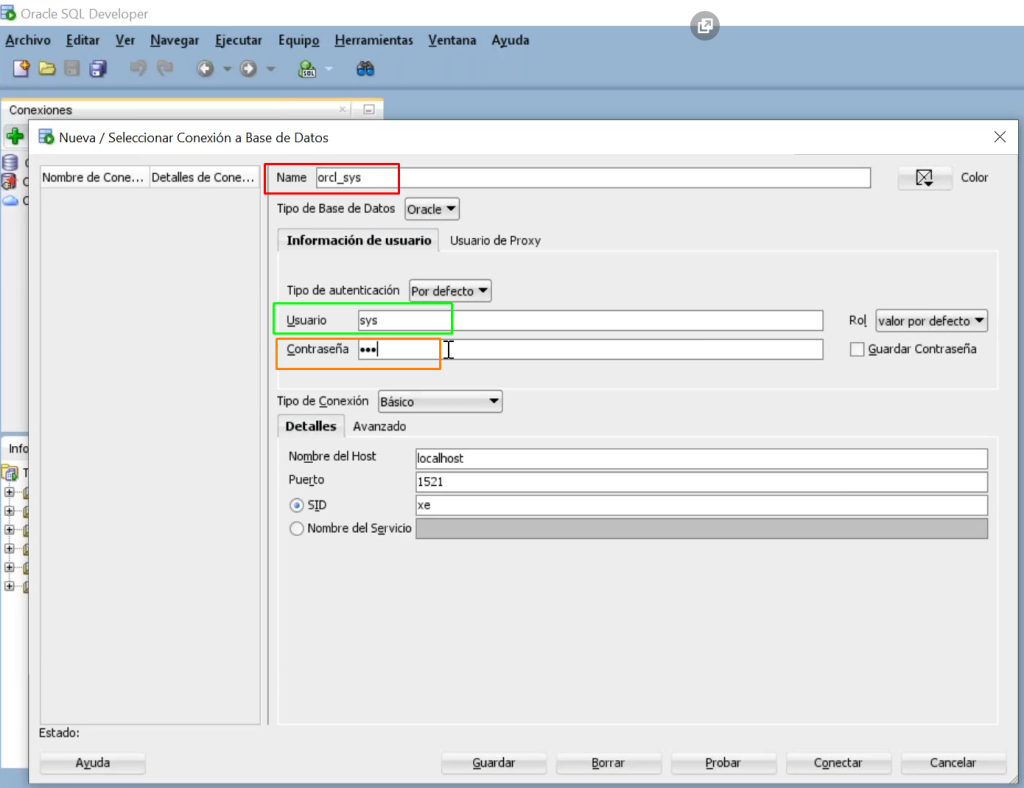This screenshot has width=1024, height=788.
Task: Switch to the Avanzado tab
Action: pyautogui.click(x=379, y=426)
